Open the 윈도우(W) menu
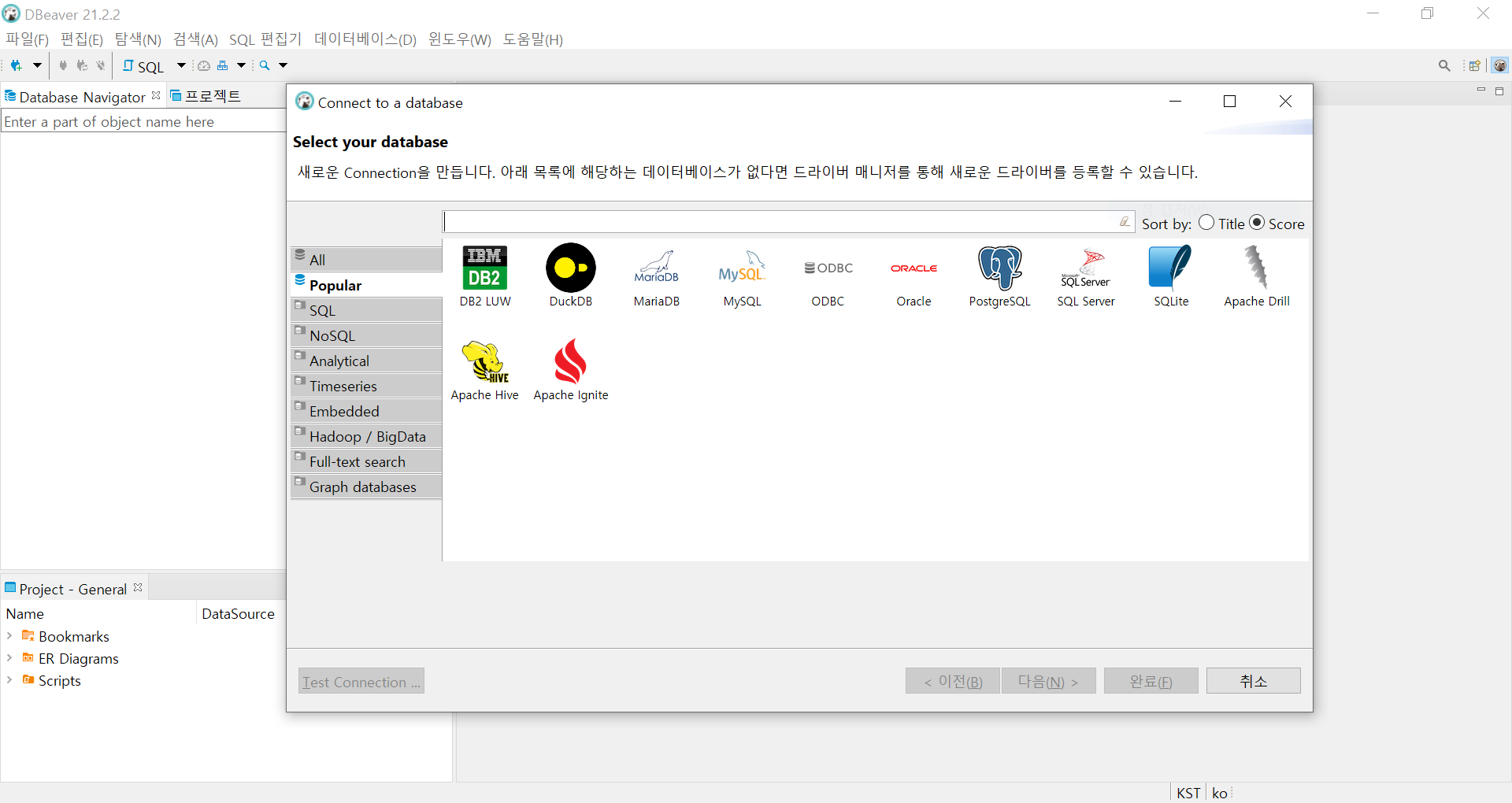This screenshot has width=1512, height=803. coord(460,39)
